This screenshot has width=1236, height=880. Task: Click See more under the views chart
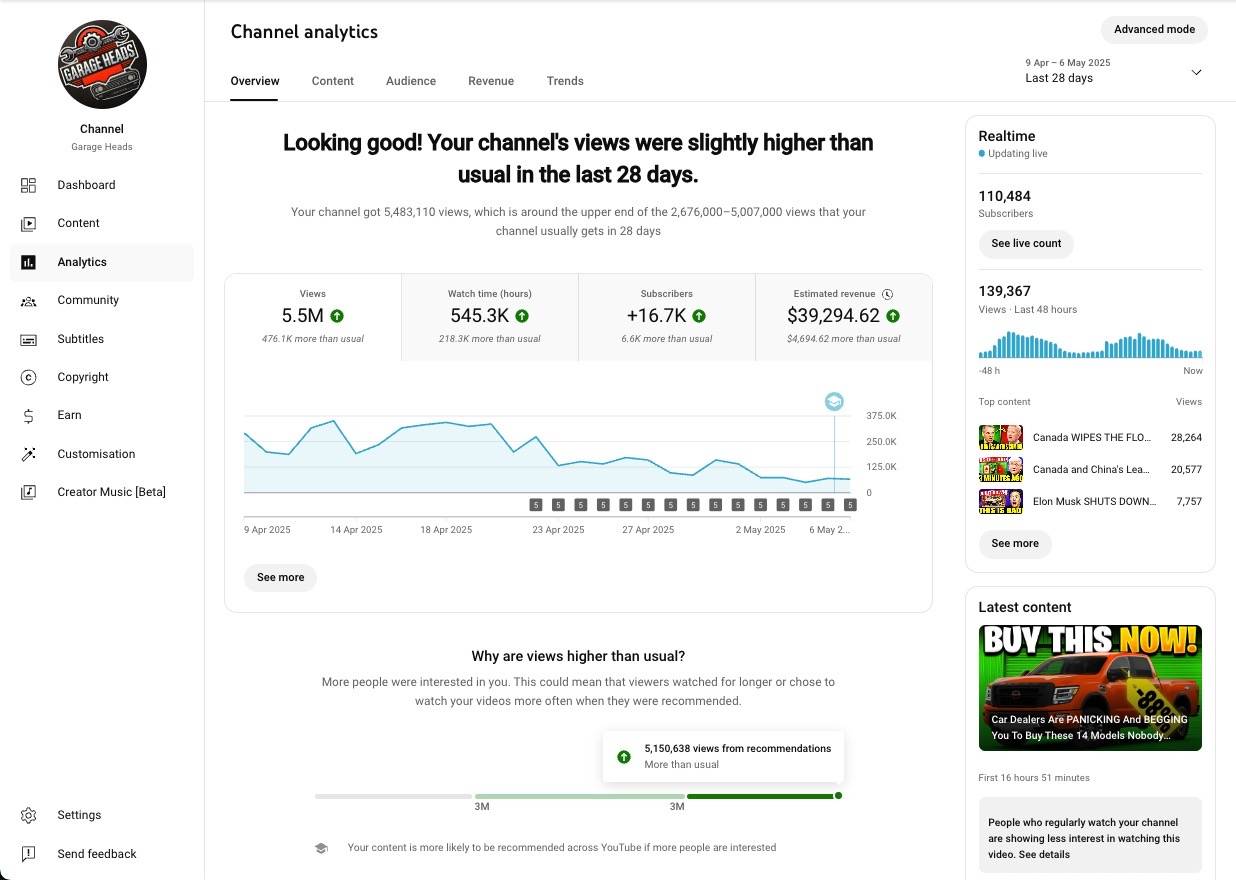pyautogui.click(x=280, y=577)
